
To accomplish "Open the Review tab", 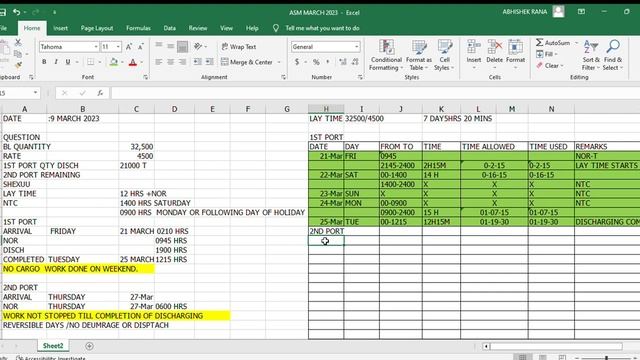I will [x=198, y=28].
